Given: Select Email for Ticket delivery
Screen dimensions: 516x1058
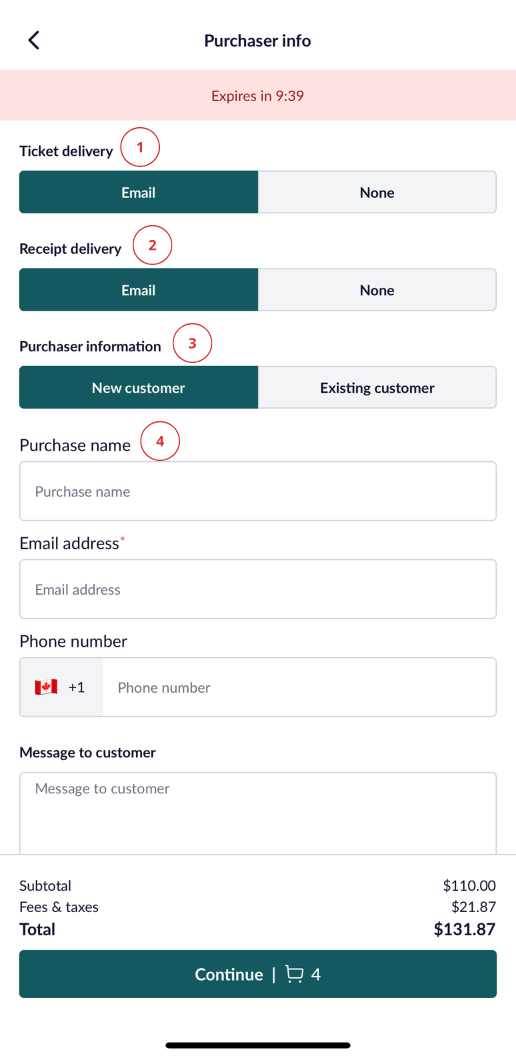Looking at the screenshot, I should coord(138,192).
